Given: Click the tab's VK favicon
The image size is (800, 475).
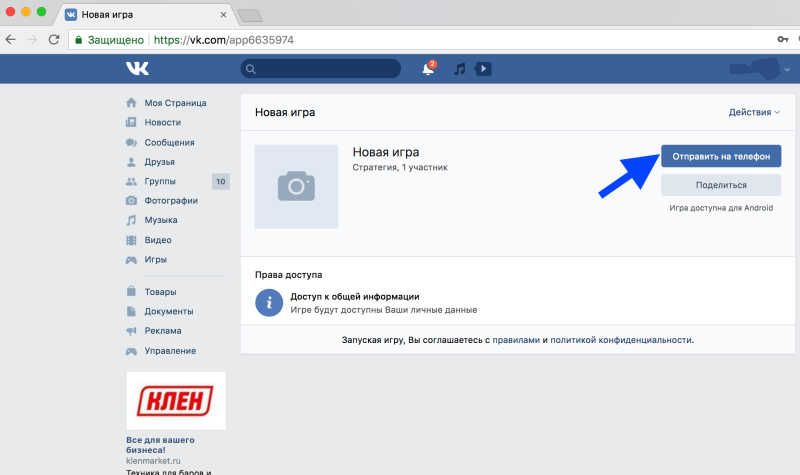Looking at the screenshot, I should click(x=71, y=15).
